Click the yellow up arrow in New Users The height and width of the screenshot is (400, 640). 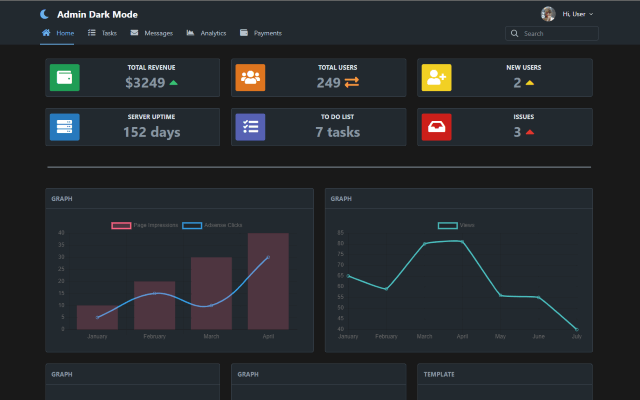pos(530,83)
